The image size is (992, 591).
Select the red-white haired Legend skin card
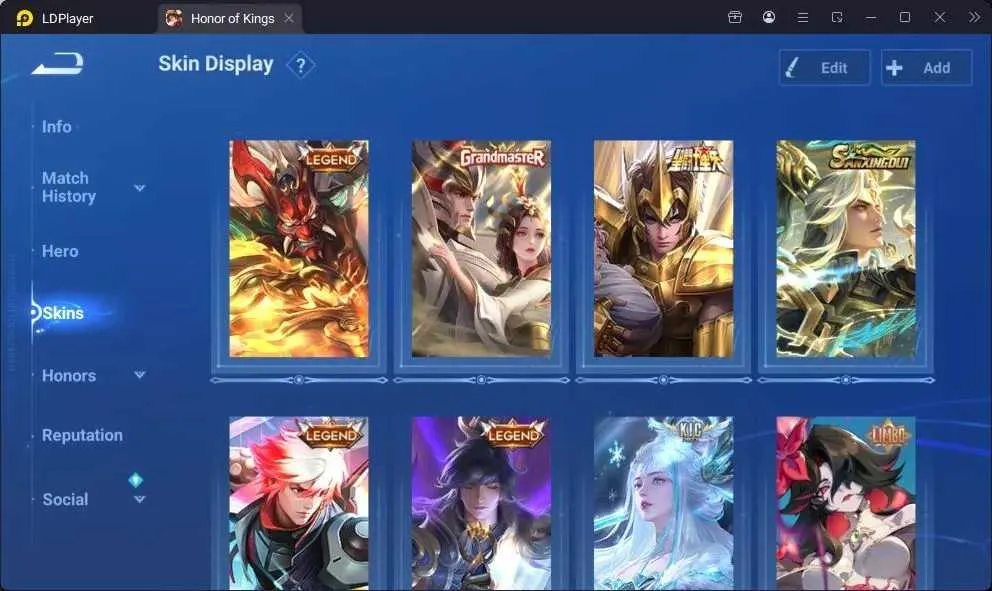[x=299, y=504]
